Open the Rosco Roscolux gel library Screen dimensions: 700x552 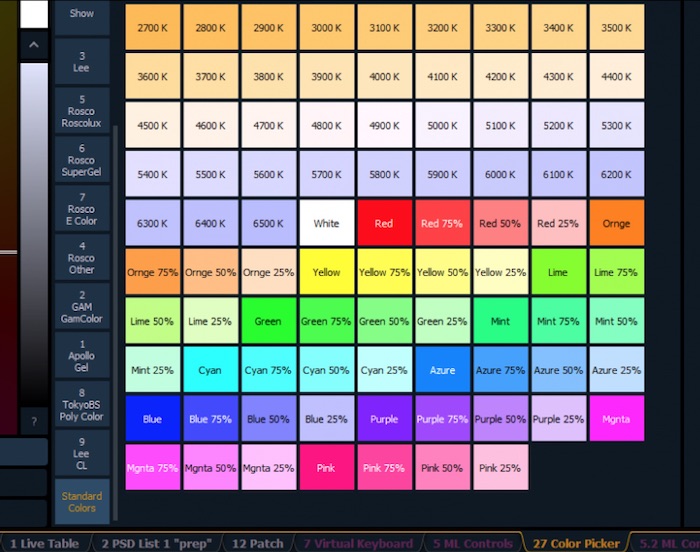[x=82, y=112]
